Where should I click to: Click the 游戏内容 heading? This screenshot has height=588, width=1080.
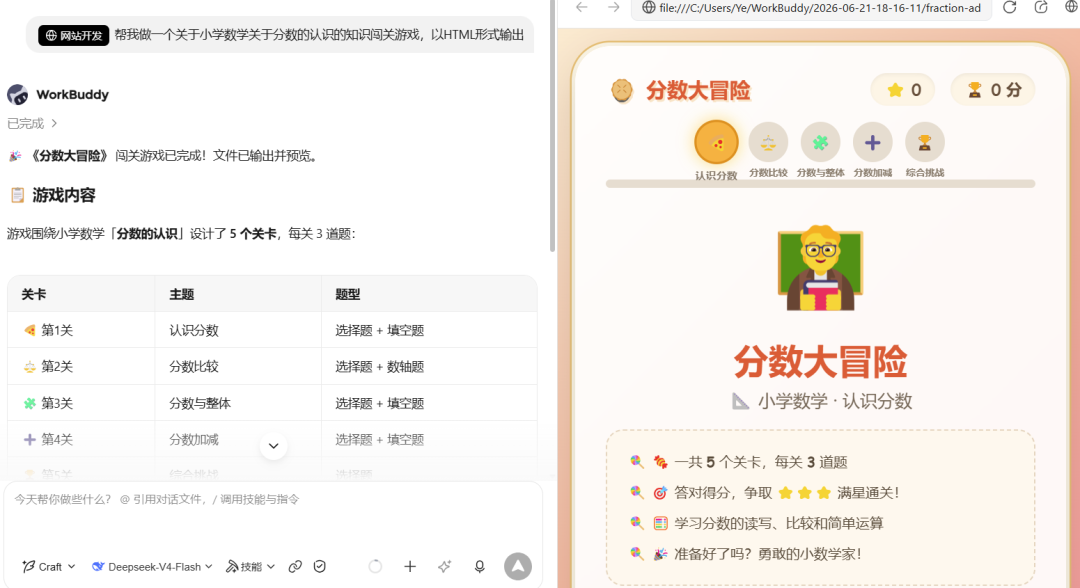click(63, 196)
